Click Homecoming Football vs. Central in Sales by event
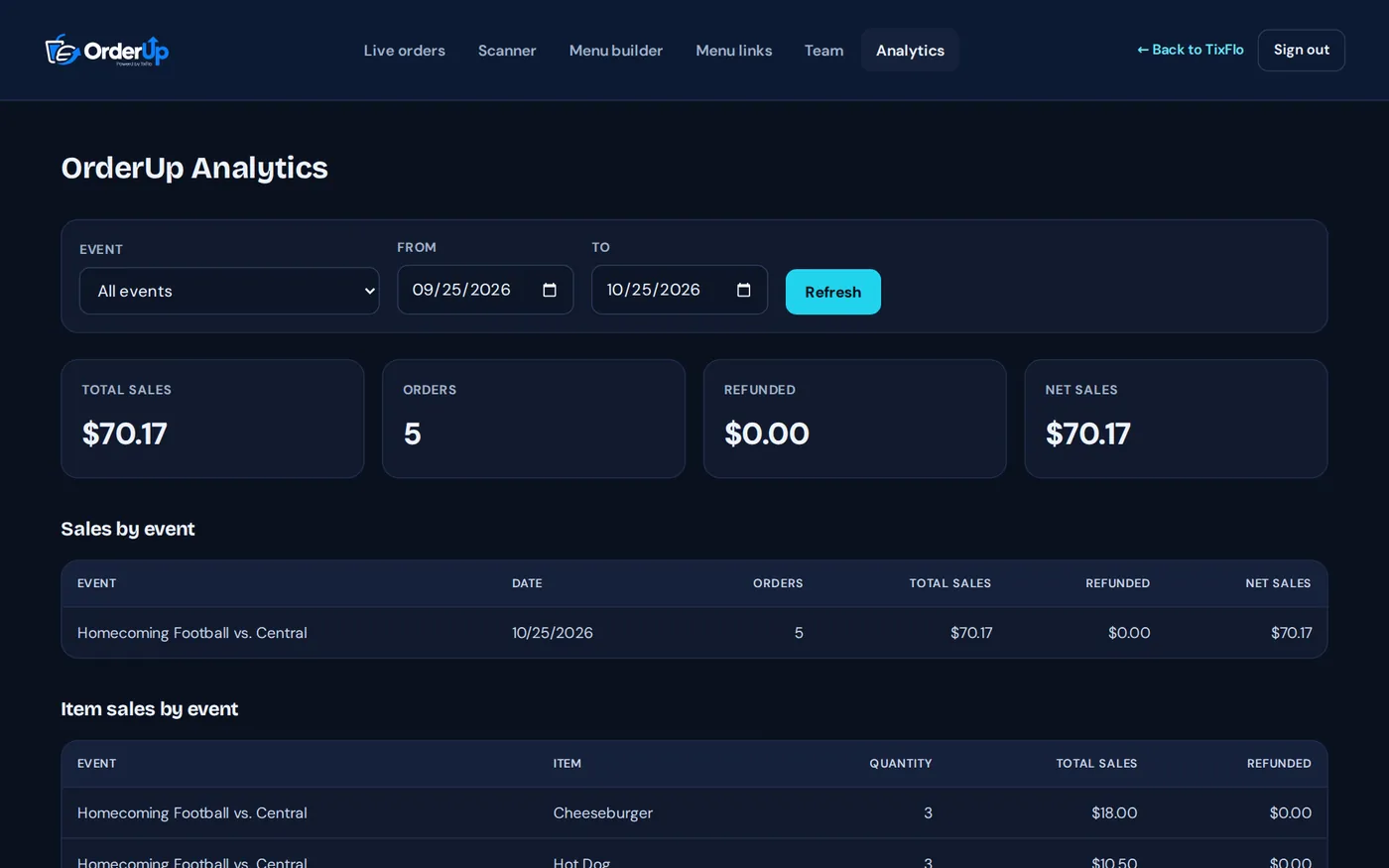Viewport: 1389px width, 868px height. point(192,633)
